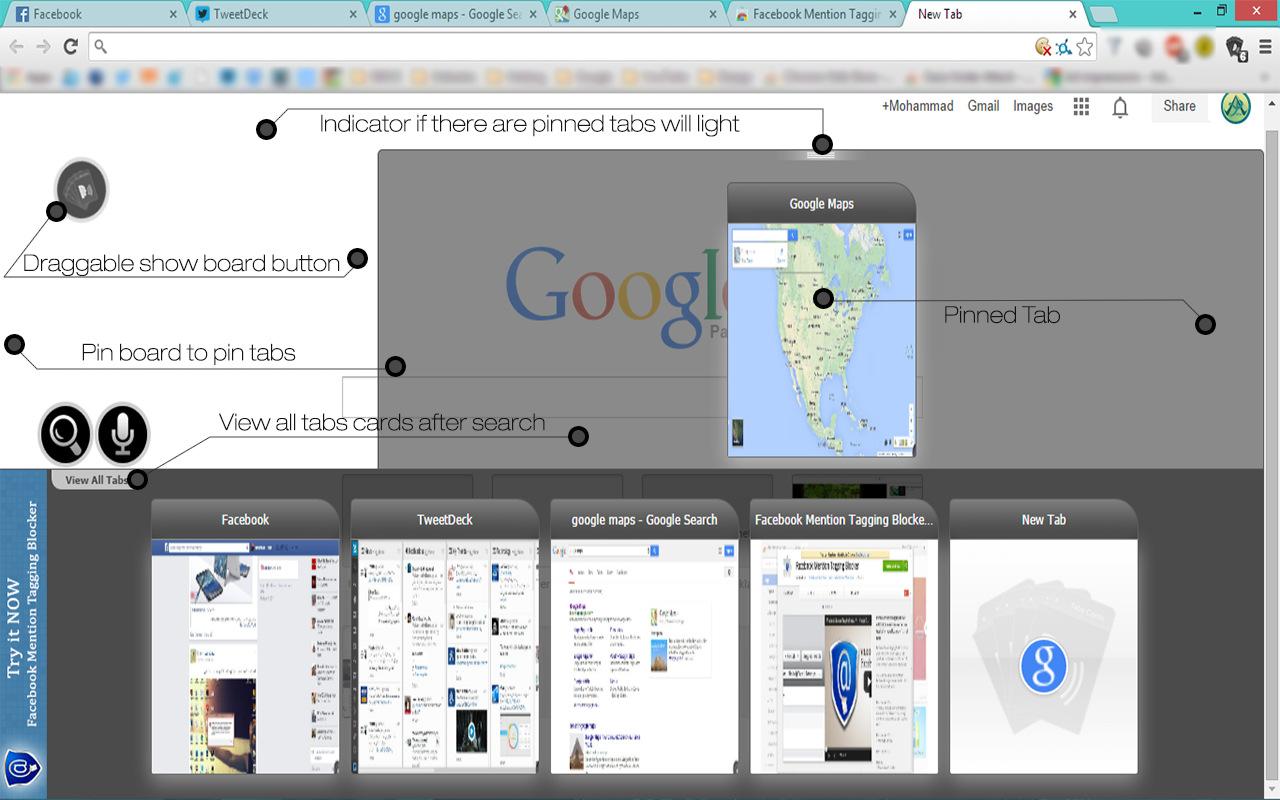Open the TweetDeck tab card
Screen dimensions: 1280x800
[x=445, y=636]
